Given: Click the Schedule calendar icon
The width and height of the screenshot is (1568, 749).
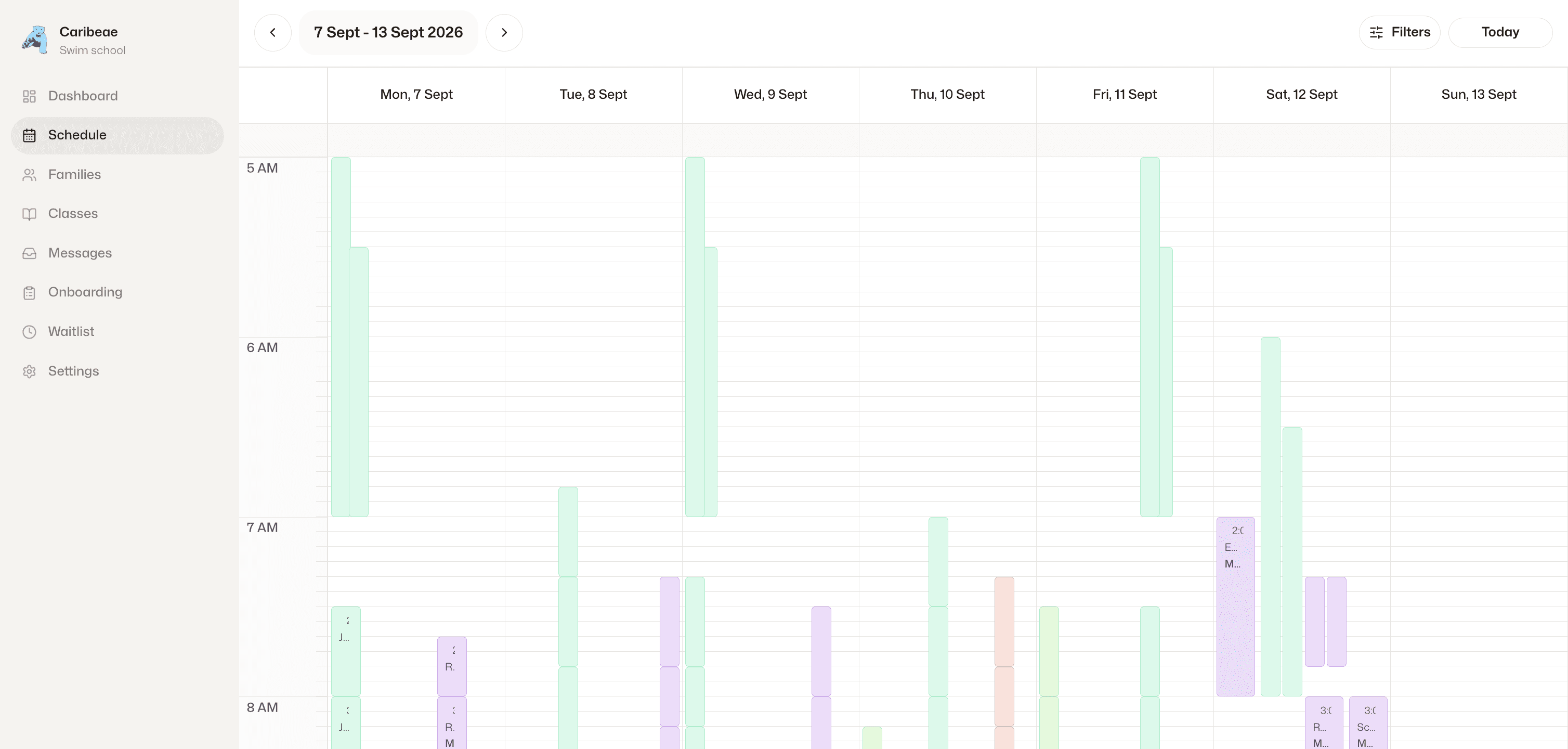Looking at the screenshot, I should coord(29,135).
